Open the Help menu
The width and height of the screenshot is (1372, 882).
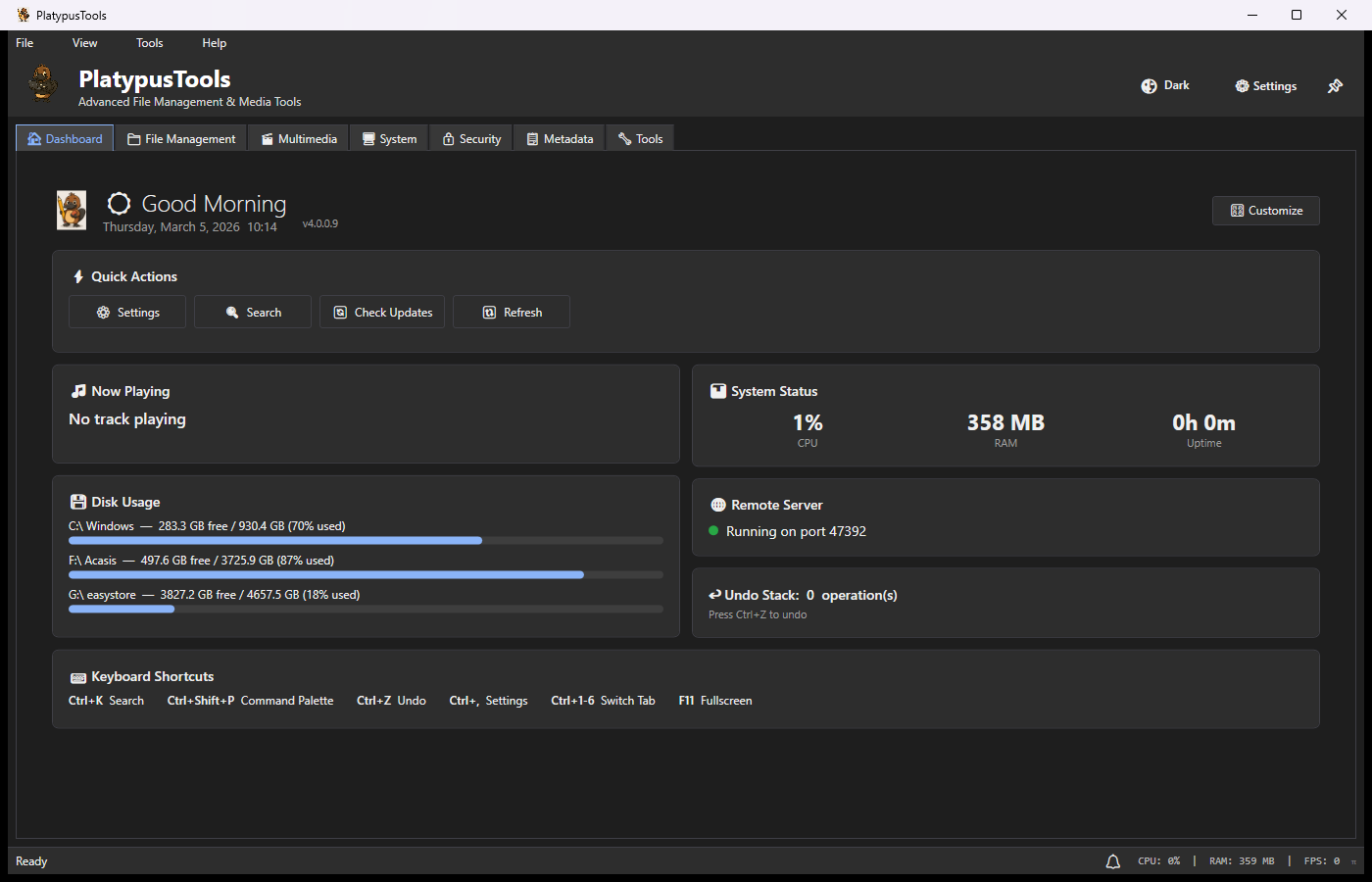point(214,42)
